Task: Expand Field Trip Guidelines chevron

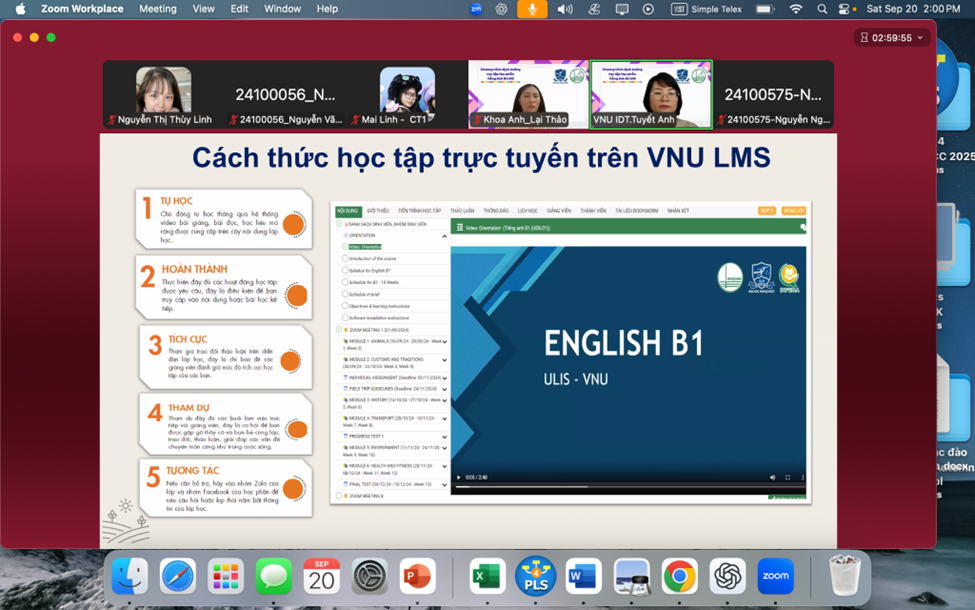Action: 444,389
